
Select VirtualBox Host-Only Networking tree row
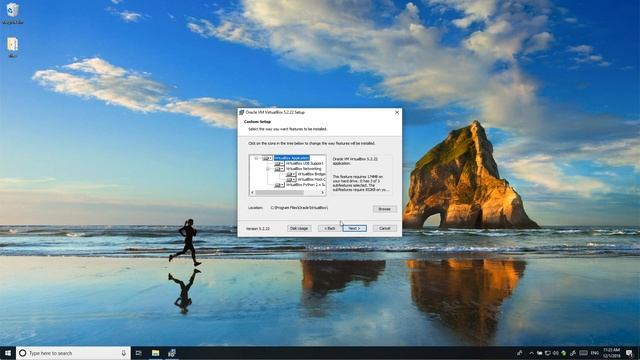[311, 179]
